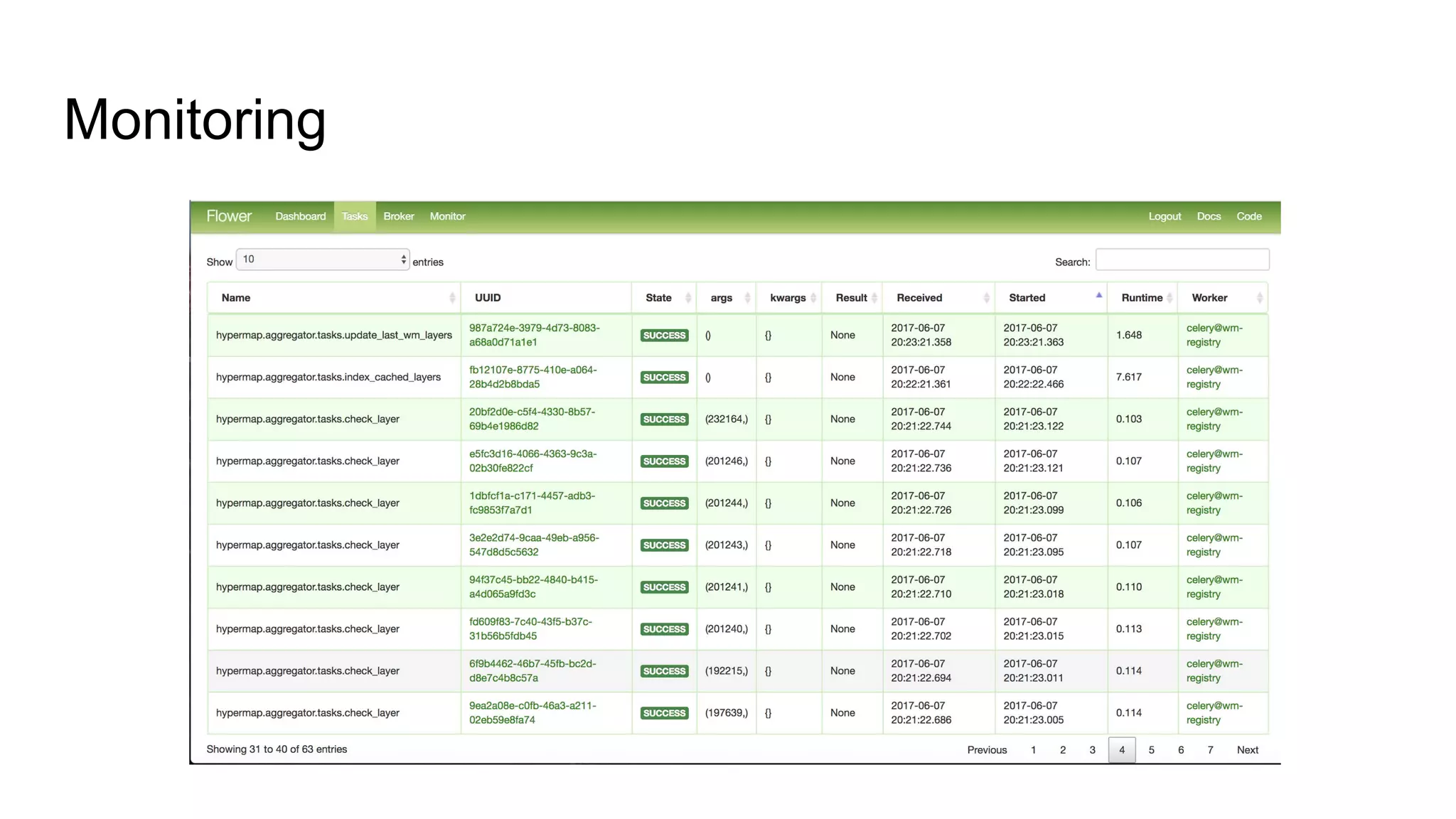This screenshot has width=1456, height=819.
Task: Click runtime value 0.110
Action: pyautogui.click(x=1129, y=587)
